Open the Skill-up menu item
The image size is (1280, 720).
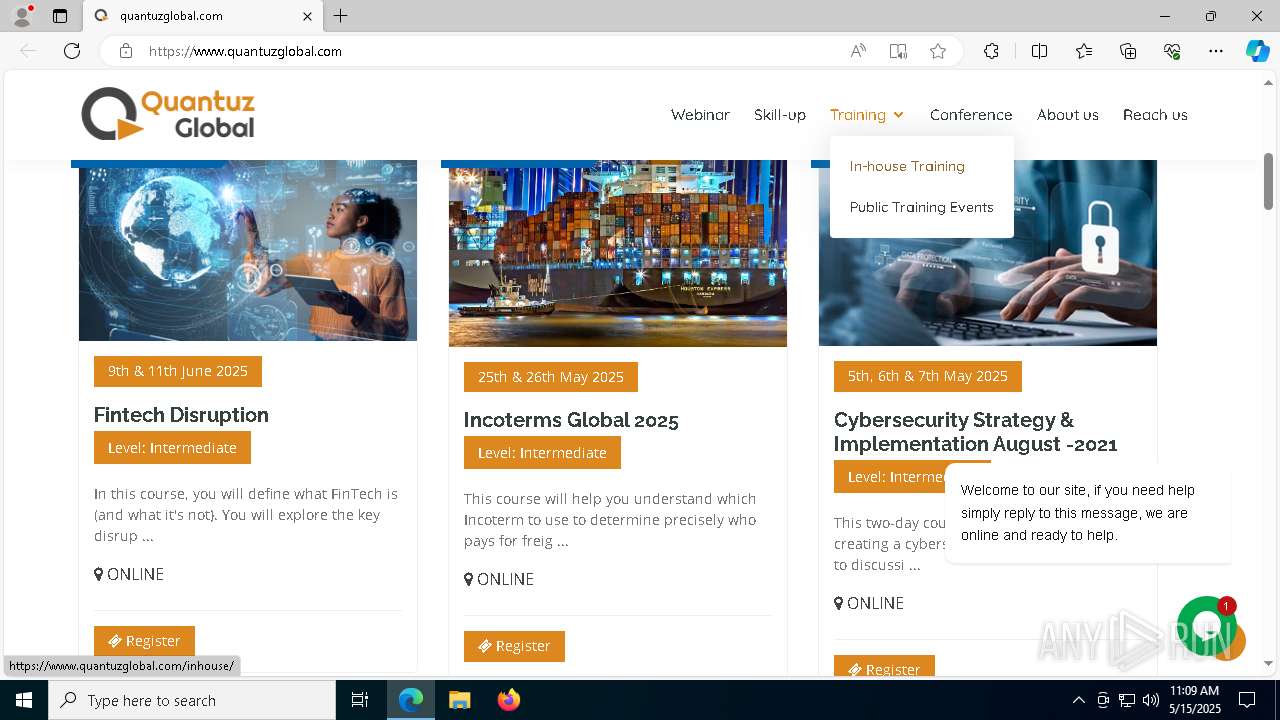pyautogui.click(x=780, y=115)
